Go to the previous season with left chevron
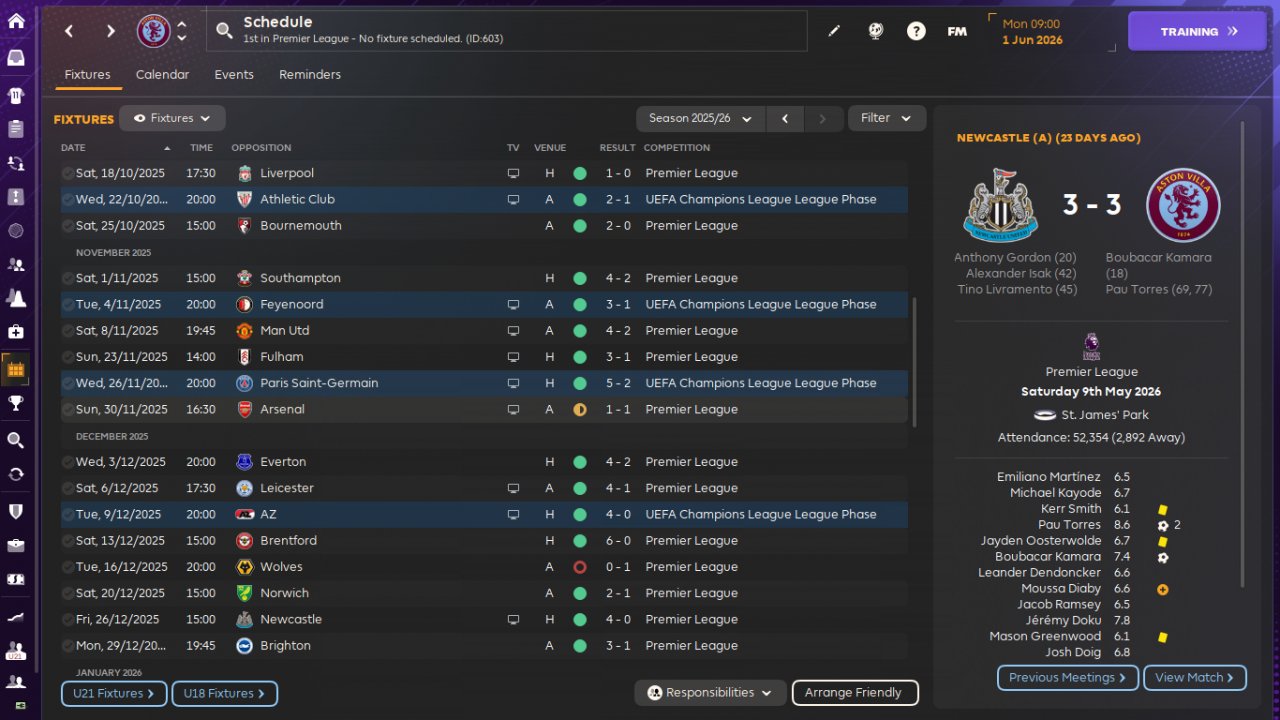Viewport: 1280px width, 720px height. [x=785, y=118]
